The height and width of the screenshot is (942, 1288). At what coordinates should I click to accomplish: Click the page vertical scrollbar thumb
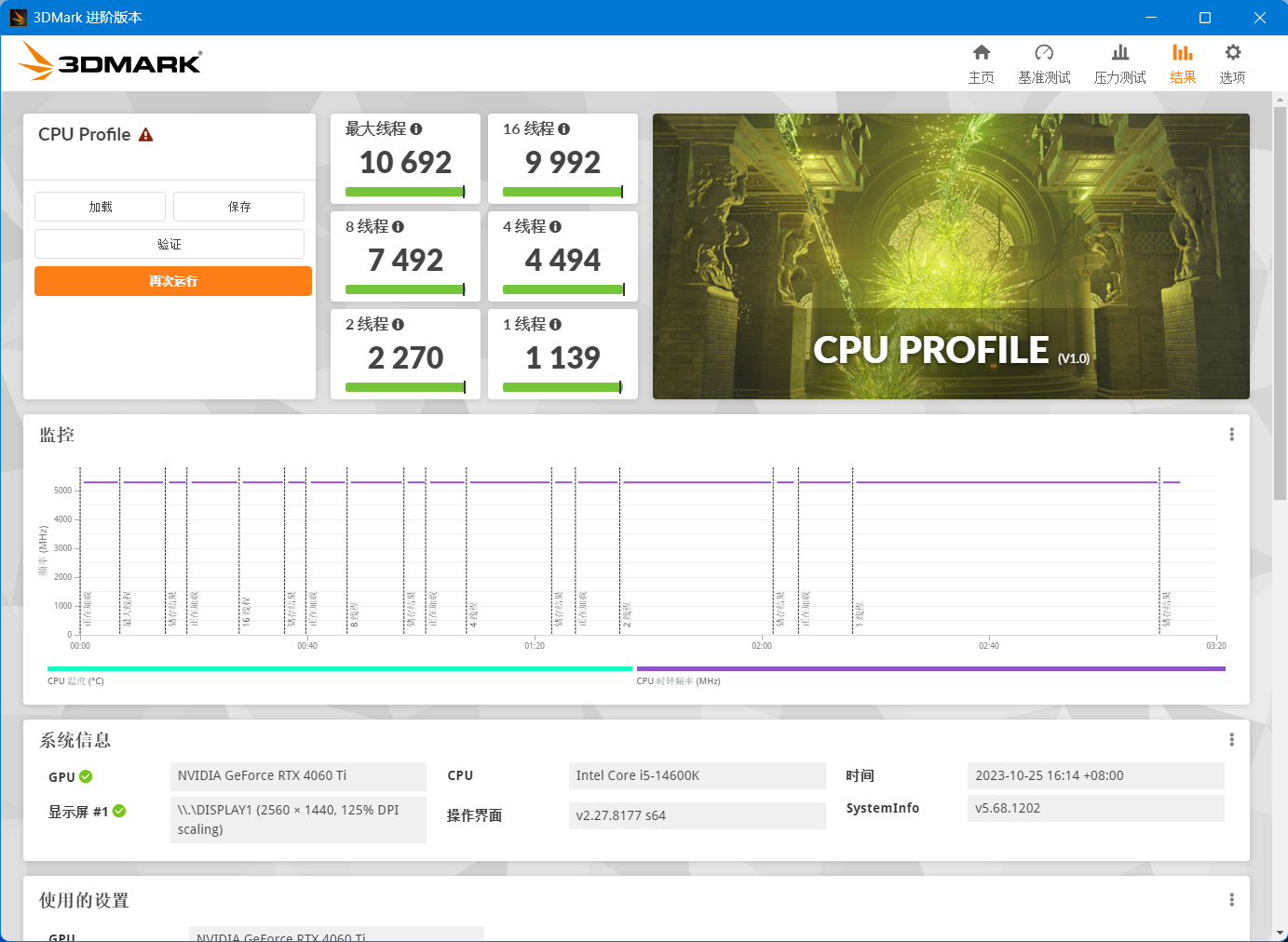tap(1281, 303)
